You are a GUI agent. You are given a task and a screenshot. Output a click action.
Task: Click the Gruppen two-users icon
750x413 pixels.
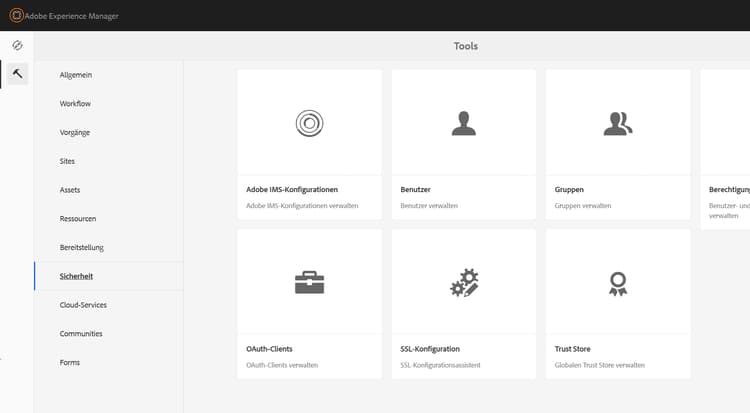(x=618, y=123)
